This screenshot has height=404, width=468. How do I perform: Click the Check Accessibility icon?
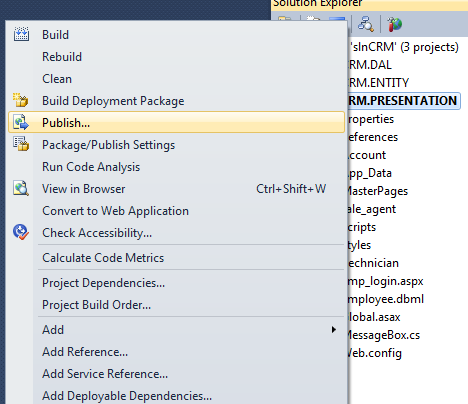(21, 232)
